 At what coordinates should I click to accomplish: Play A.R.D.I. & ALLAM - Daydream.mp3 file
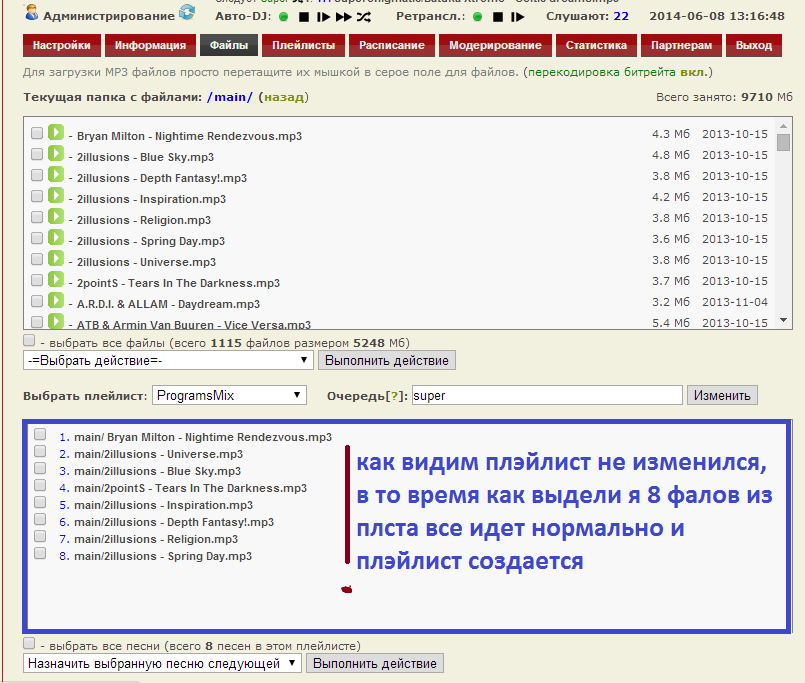coord(56,301)
